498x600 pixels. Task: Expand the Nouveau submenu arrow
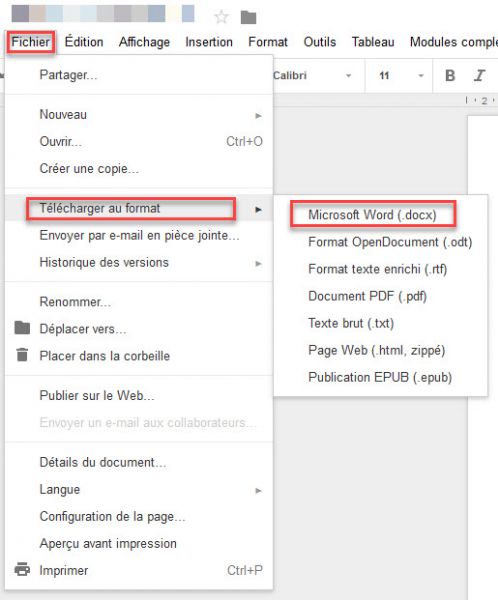pos(259,115)
